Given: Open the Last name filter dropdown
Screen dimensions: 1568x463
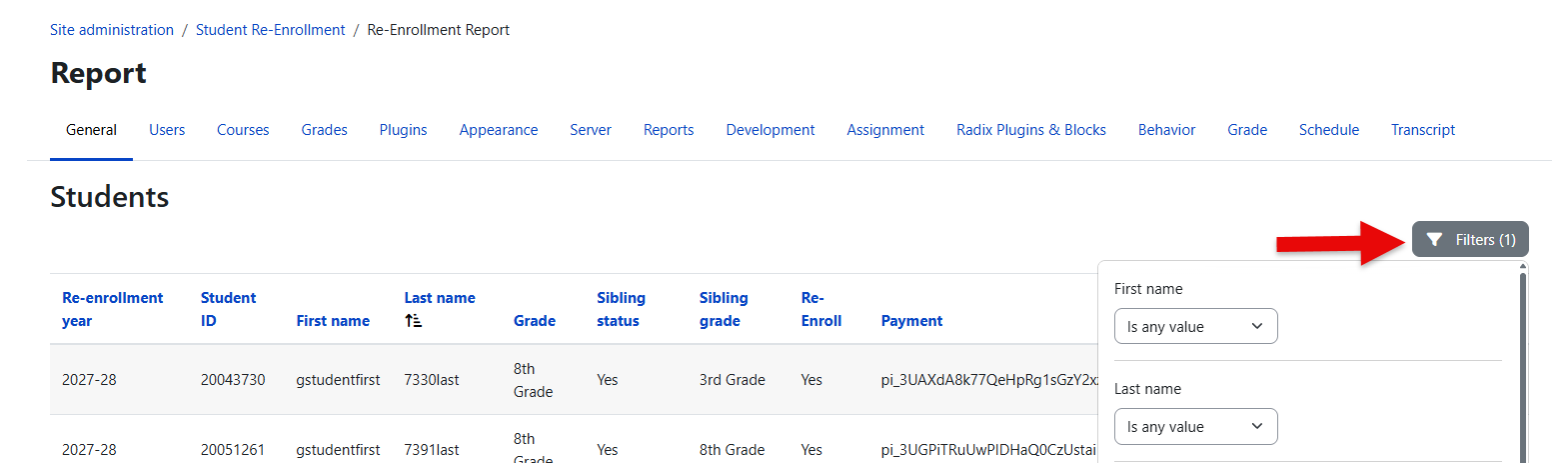Looking at the screenshot, I should pos(1195,426).
